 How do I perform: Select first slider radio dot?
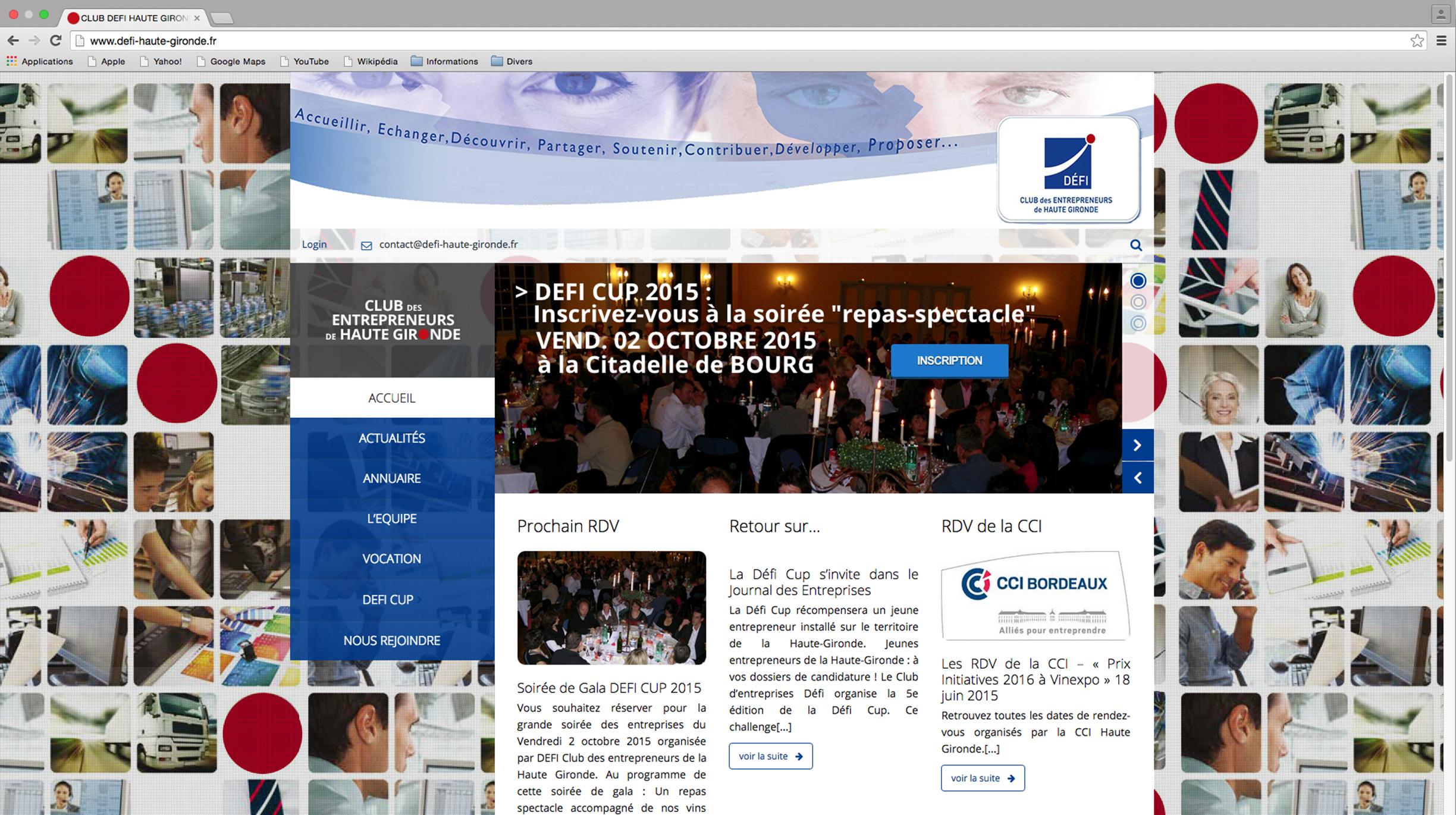point(1138,281)
